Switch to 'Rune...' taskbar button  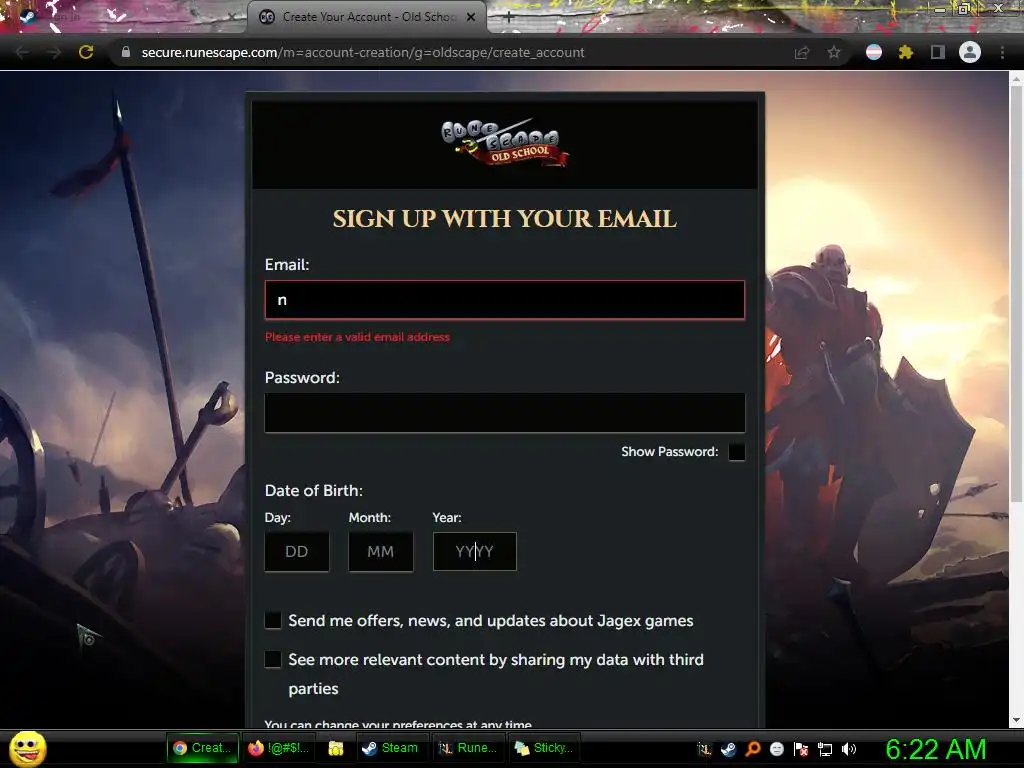tap(468, 748)
